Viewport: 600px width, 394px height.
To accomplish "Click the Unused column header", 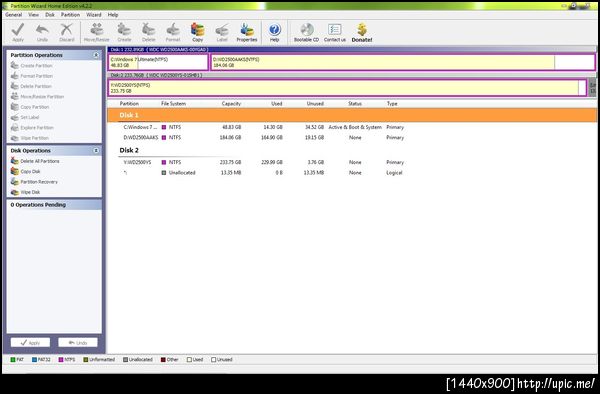I will click(315, 104).
